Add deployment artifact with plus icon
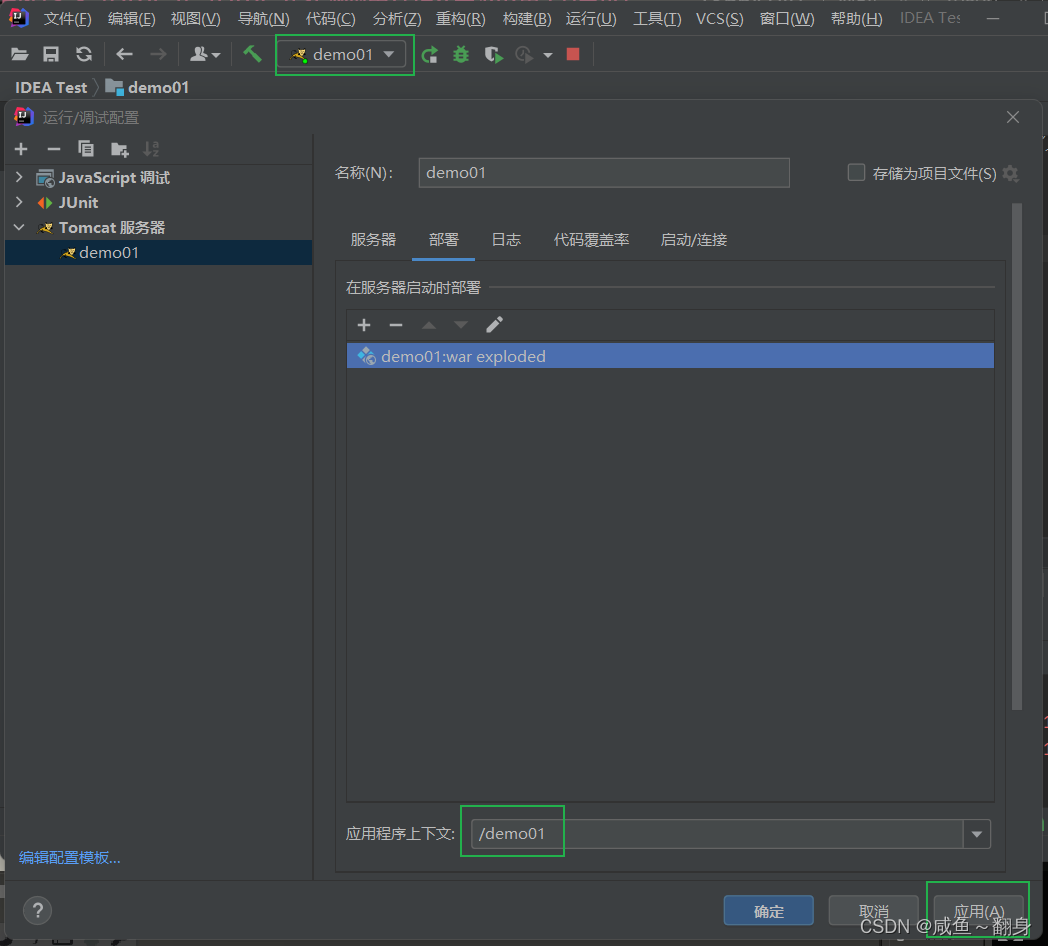Image resolution: width=1048 pixels, height=946 pixels. click(x=364, y=325)
